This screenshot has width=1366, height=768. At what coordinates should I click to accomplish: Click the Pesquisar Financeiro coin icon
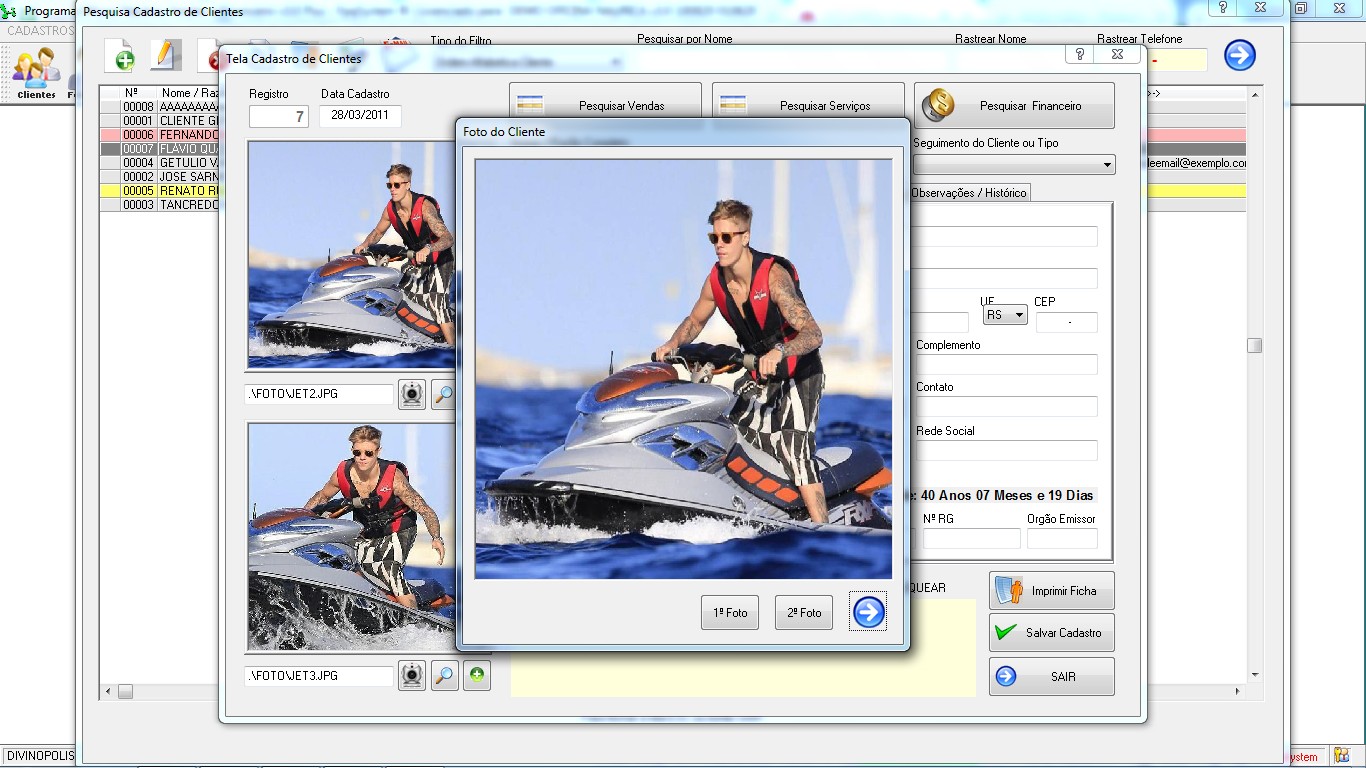(938, 105)
